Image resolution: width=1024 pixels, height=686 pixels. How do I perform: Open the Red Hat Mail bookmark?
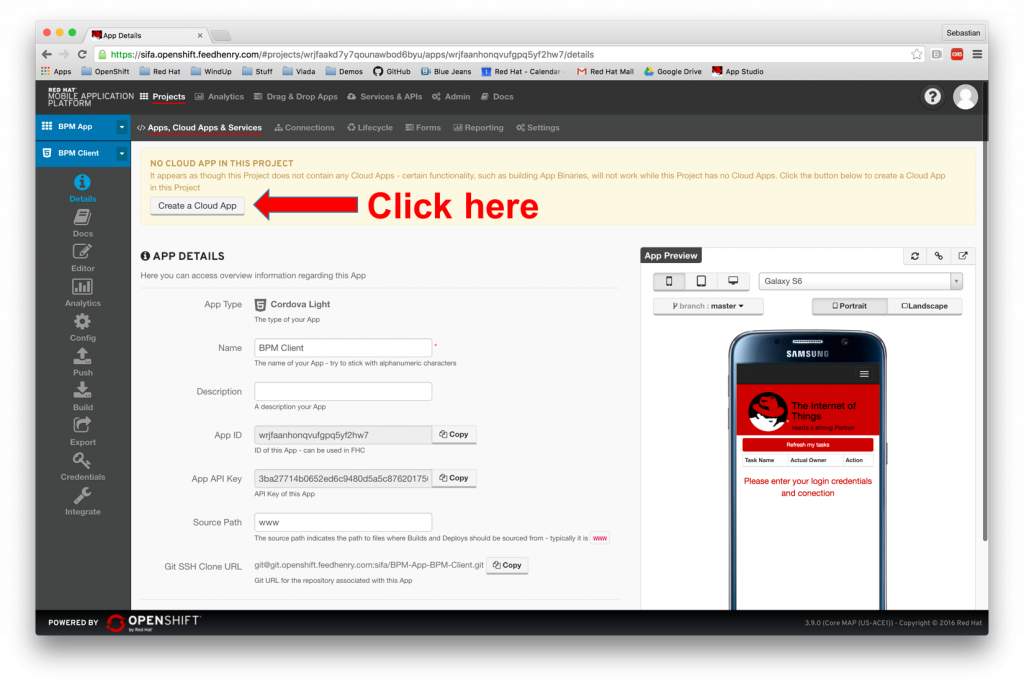pyautogui.click(x=605, y=71)
